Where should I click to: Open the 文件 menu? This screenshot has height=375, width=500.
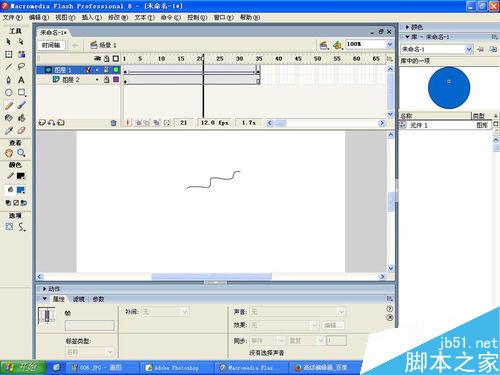(x=13, y=17)
